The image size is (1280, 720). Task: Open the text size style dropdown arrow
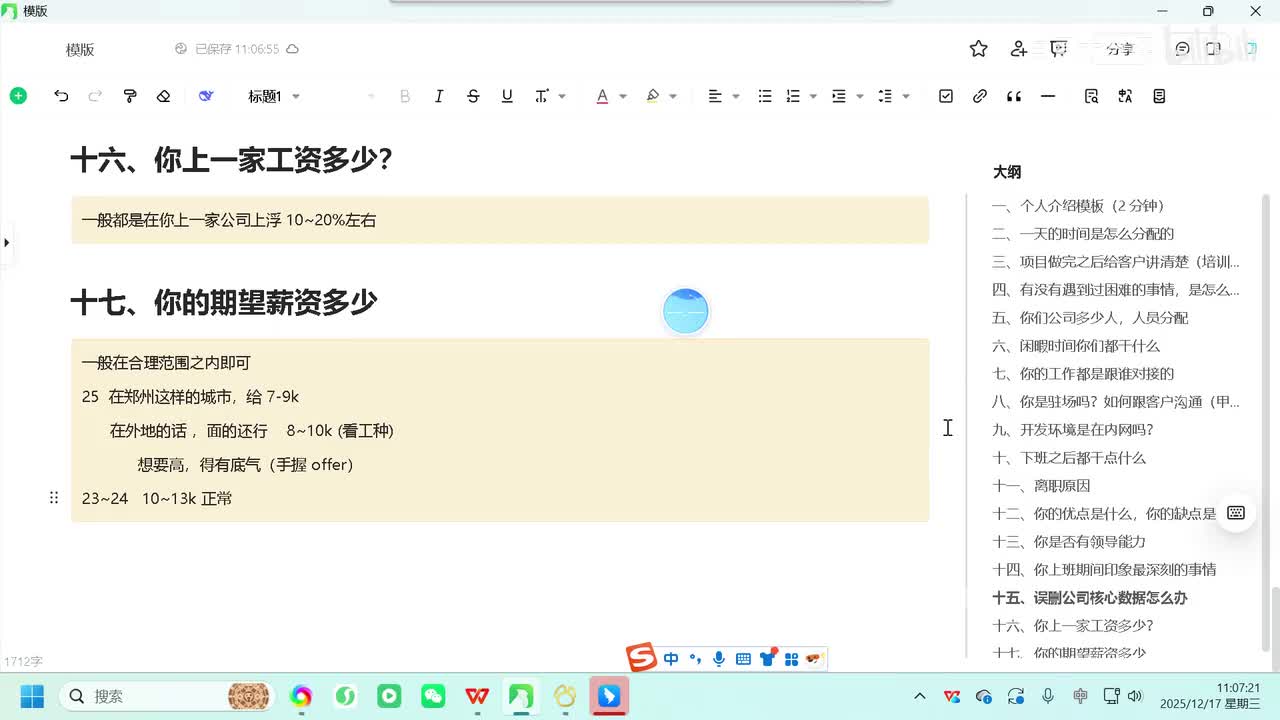coord(562,96)
